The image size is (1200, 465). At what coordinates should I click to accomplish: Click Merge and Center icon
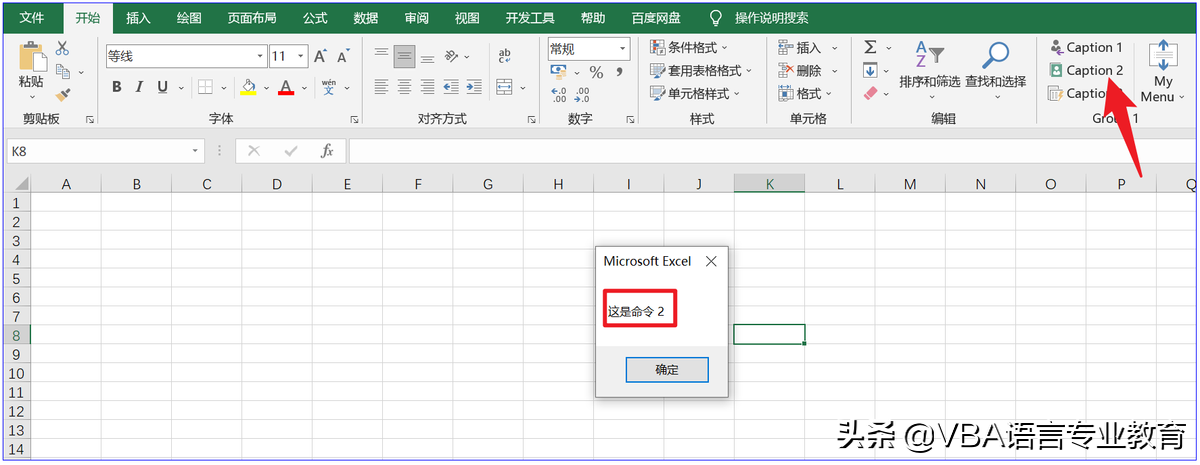pos(504,87)
